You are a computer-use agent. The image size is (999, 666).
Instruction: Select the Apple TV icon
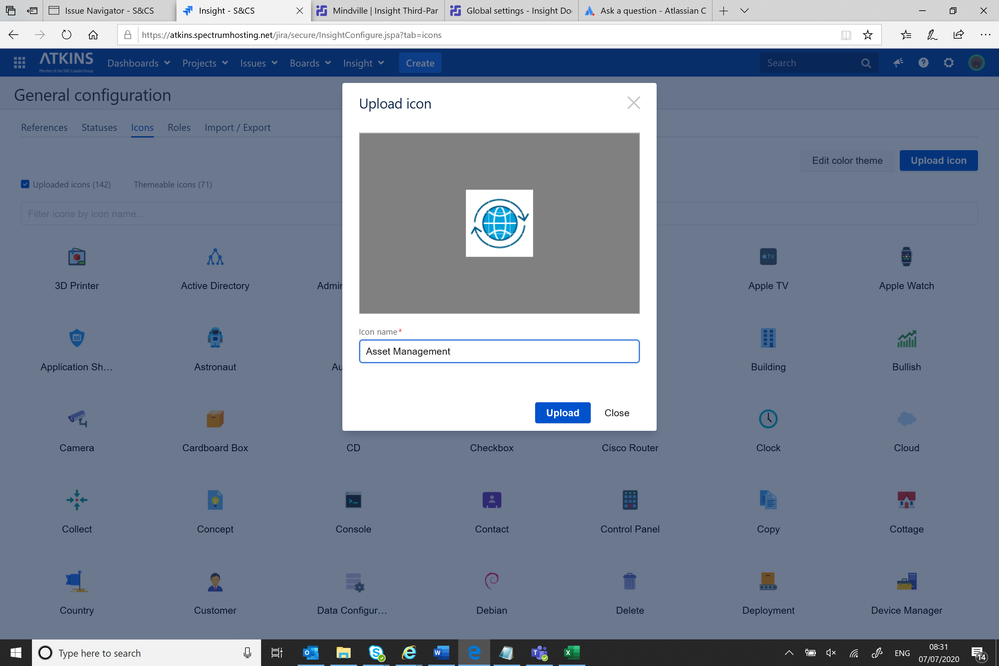click(x=768, y=257)
